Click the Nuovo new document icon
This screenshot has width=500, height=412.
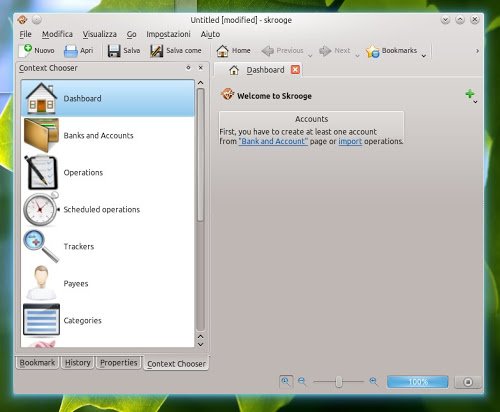25,51
